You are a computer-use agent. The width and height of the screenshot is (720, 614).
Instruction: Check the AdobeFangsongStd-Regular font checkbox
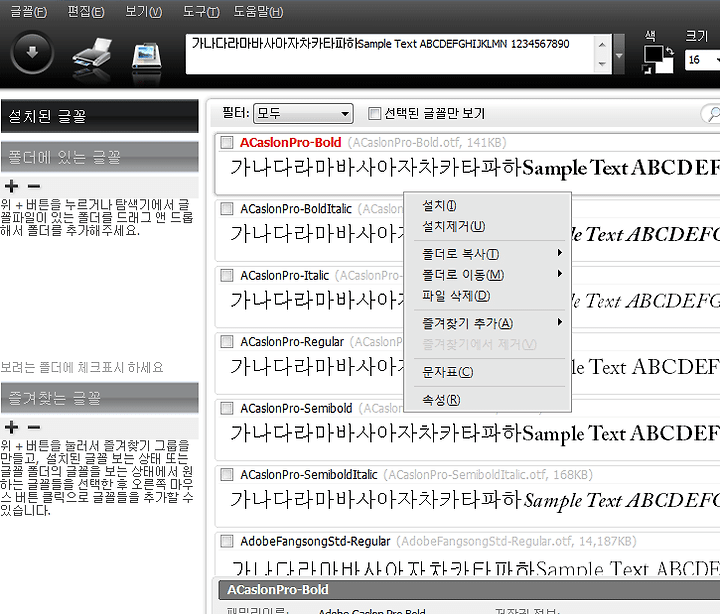click(227, 541)
